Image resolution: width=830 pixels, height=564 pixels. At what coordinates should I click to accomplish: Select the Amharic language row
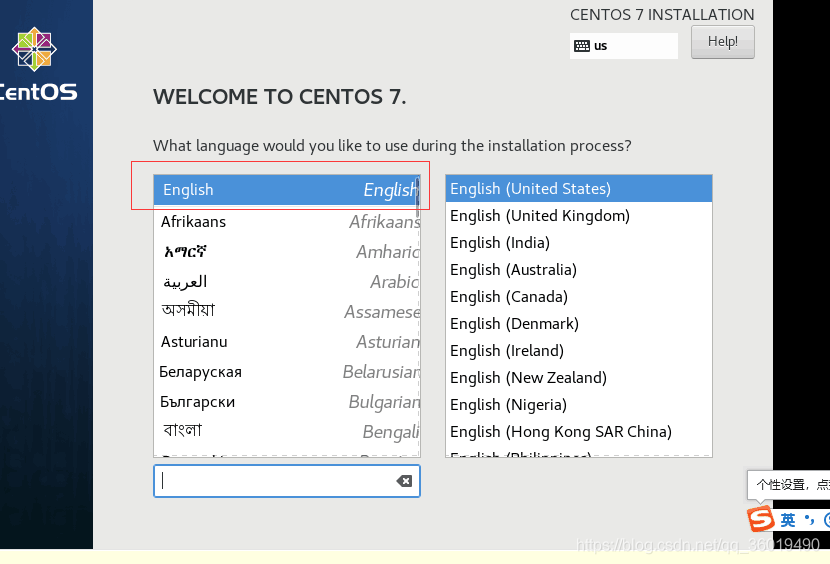286,252
